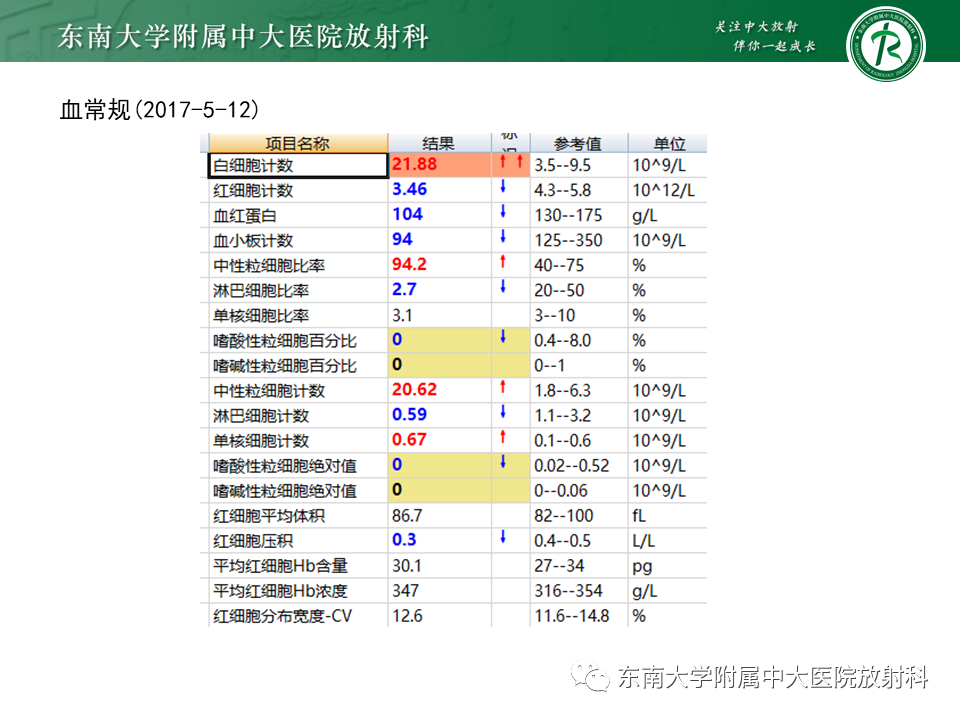The width and height of the screenshot is (960, 720).
Task: Select the 红细胞平均体积 row label
Action: pos(269,517)
